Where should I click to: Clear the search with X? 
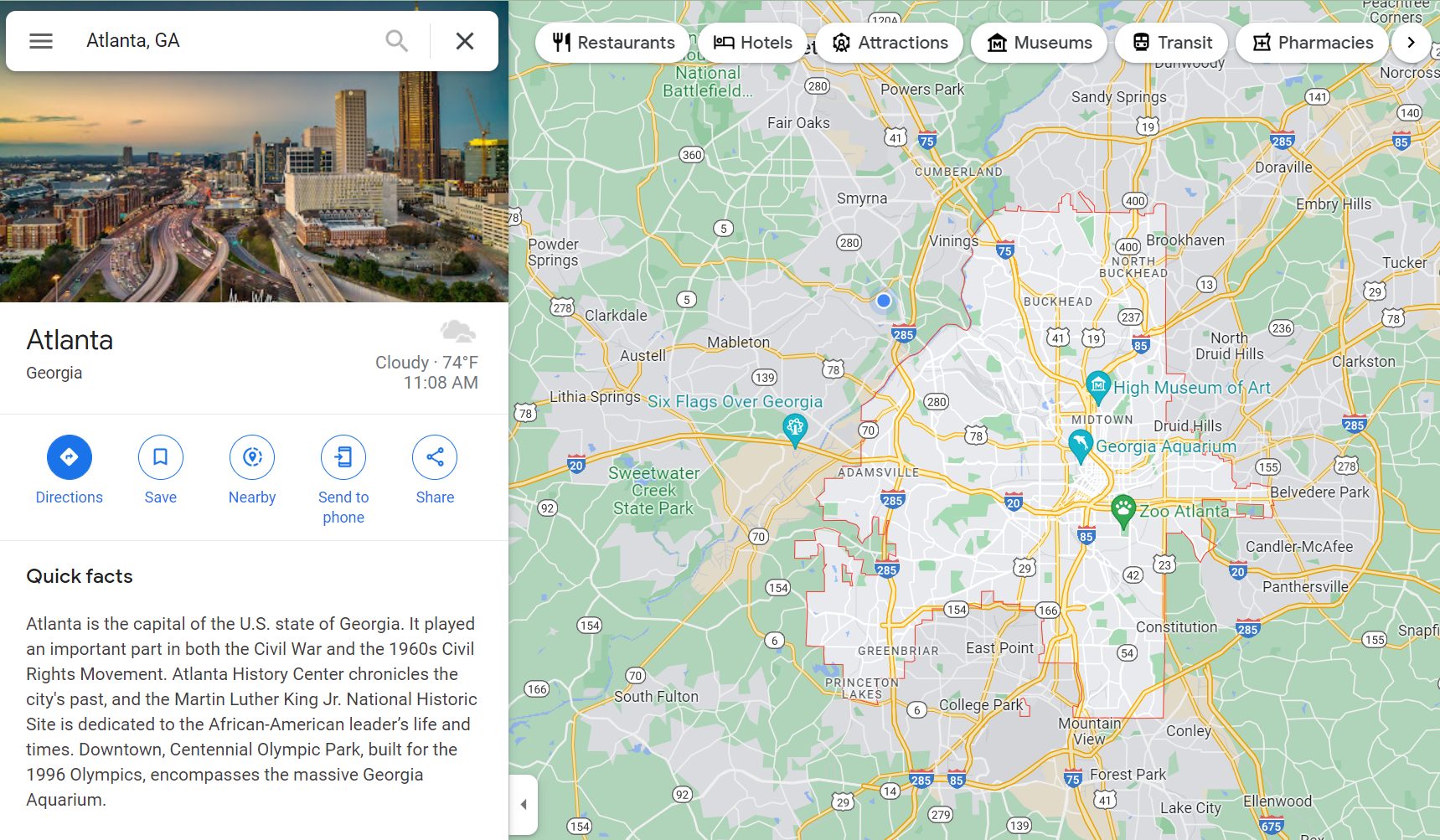click(x=465, y=40)
